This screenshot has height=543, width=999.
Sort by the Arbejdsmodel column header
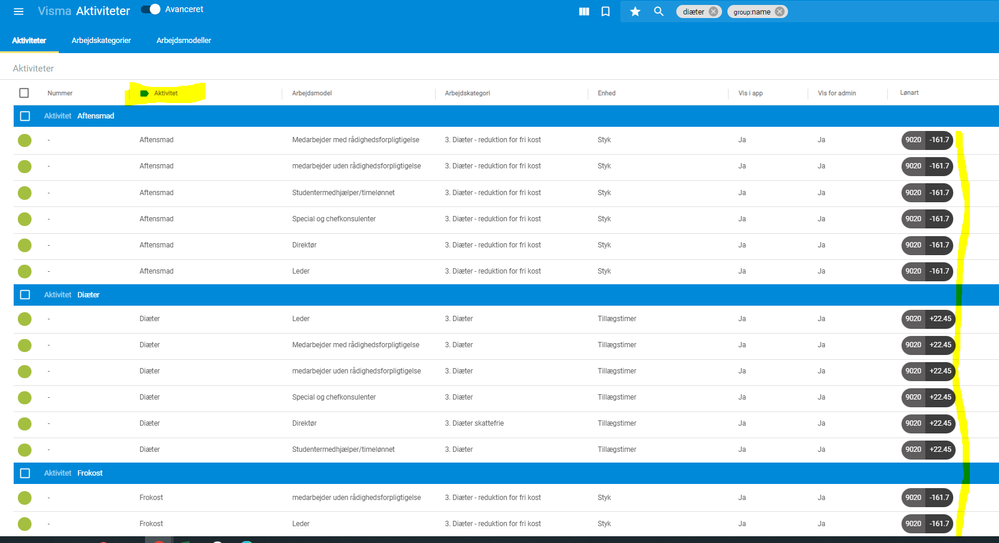[x=312, y=93]
